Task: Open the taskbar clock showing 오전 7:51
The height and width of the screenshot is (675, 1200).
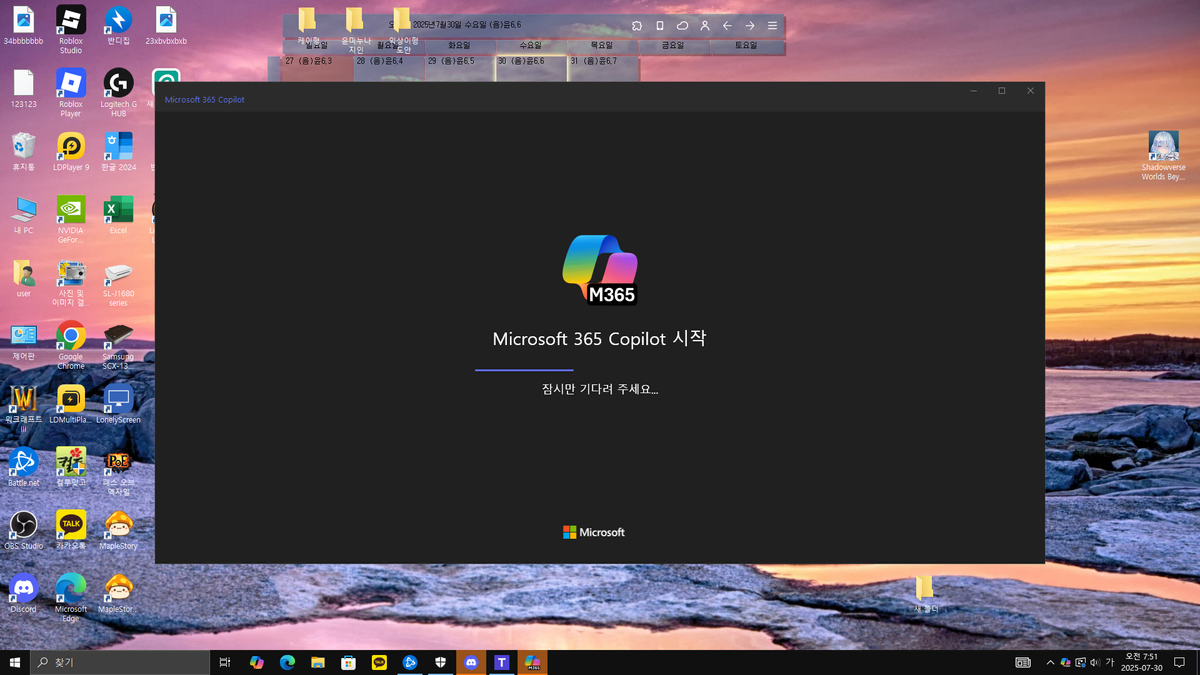Action: click(x=1141, y=662)
